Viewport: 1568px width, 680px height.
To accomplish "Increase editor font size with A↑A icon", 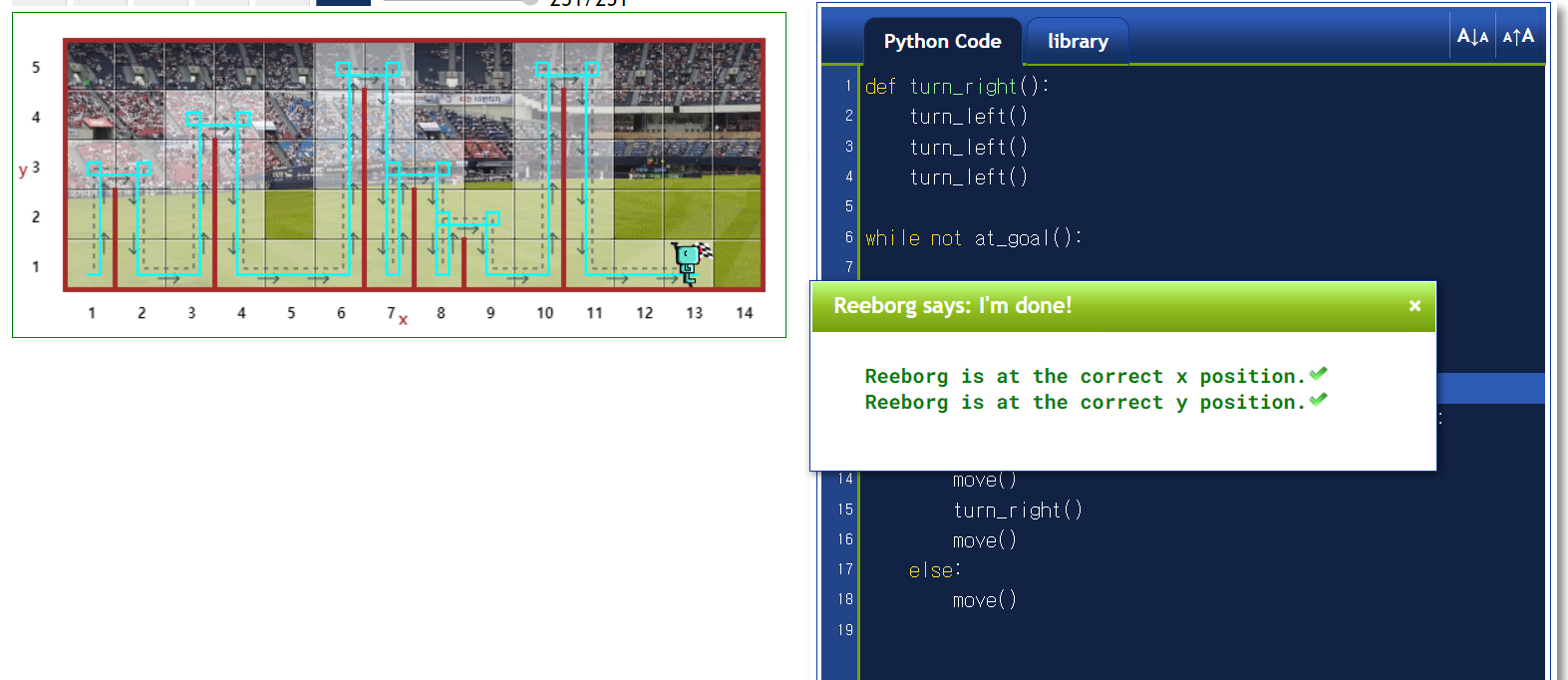I will (1518, 37).
